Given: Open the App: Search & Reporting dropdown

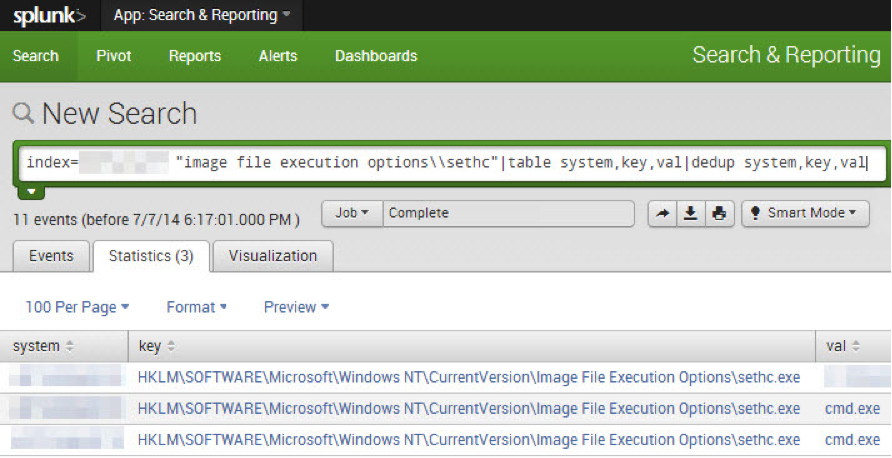Looking at the screenshot, I should (201, 15).
